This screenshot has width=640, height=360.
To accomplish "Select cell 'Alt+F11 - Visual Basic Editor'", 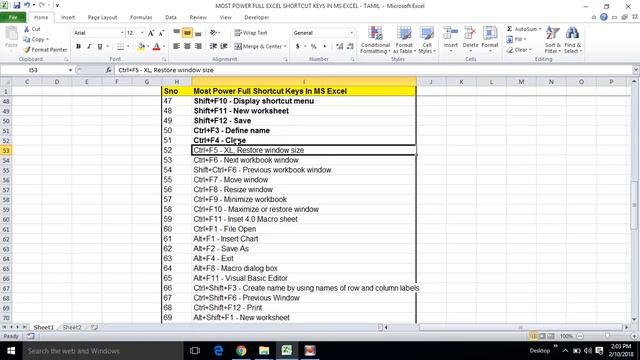I will pyautogui.click(x=304, y=278).
